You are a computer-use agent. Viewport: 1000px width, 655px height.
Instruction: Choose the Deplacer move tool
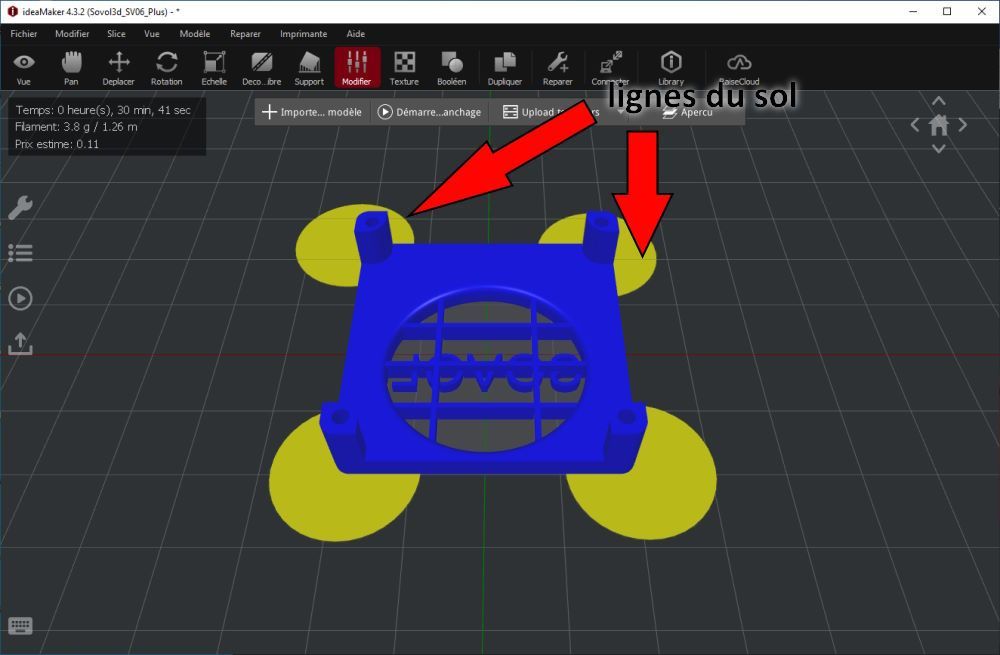tap(119, 68)
